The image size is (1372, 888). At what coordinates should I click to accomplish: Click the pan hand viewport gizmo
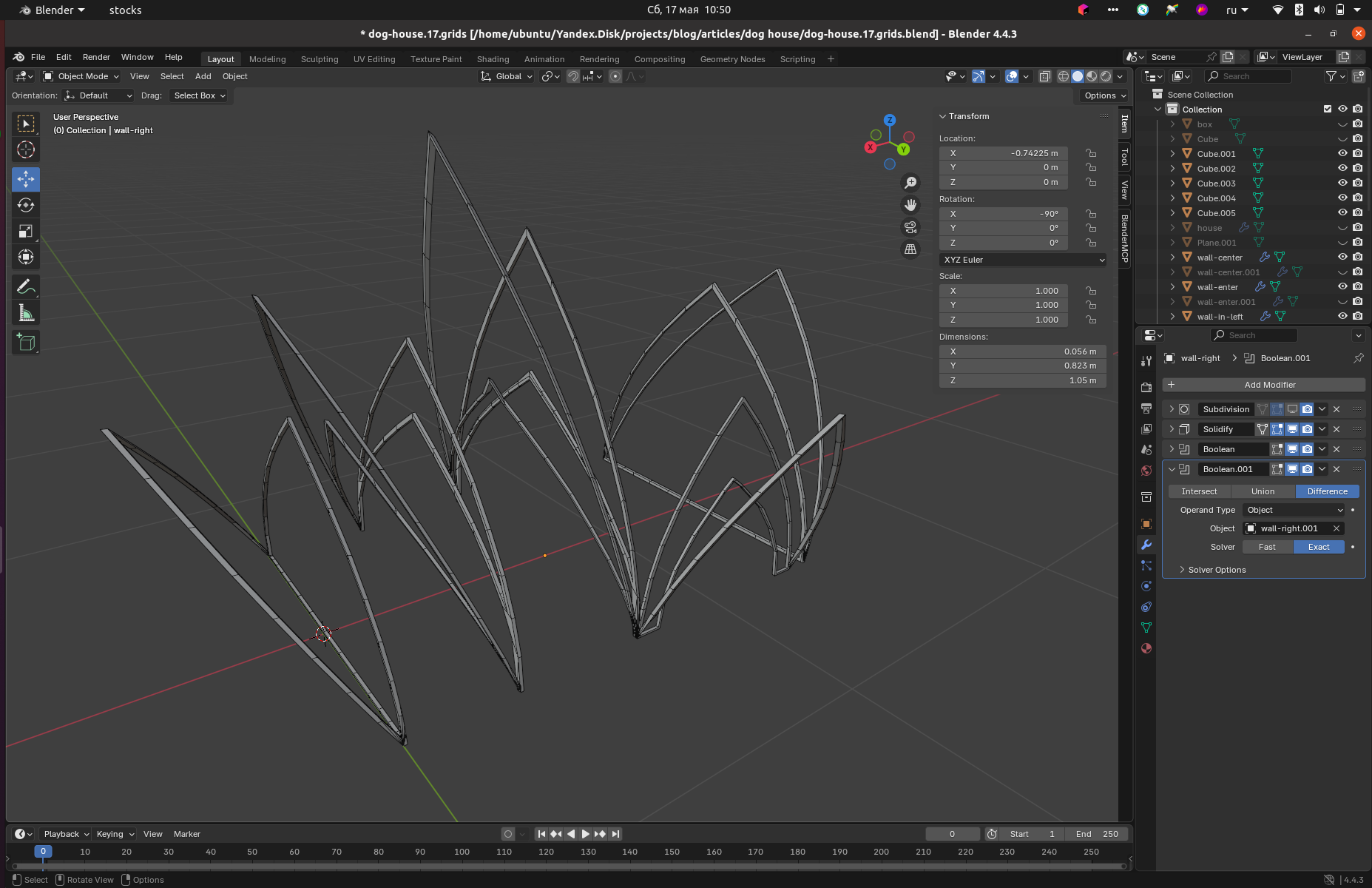pyautogui.click(x=910, y=205)
